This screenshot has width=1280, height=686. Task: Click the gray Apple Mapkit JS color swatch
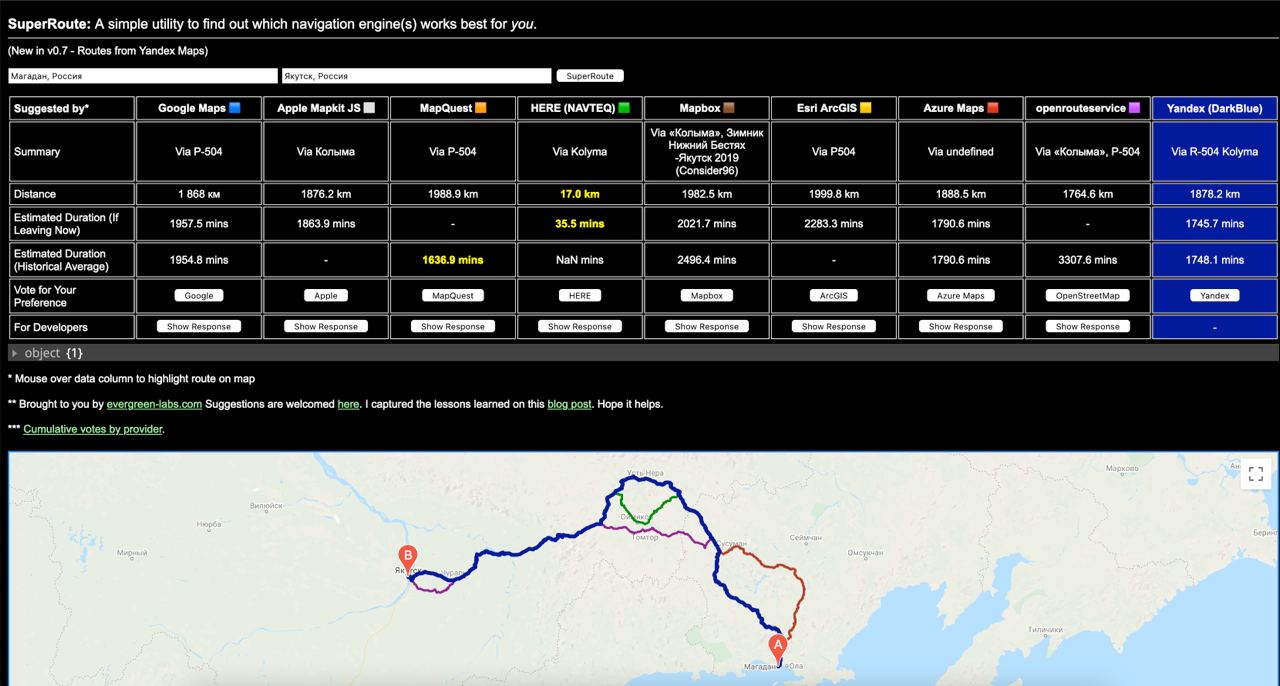pos(369,108)
